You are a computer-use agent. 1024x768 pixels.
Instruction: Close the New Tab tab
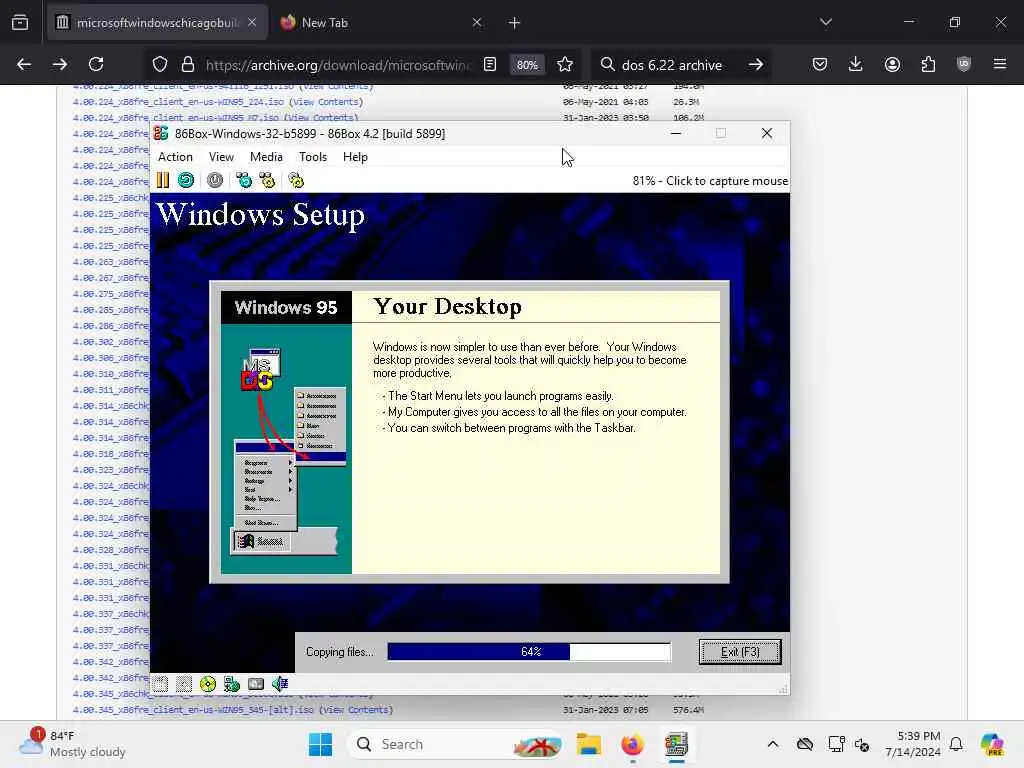[477, 23]
